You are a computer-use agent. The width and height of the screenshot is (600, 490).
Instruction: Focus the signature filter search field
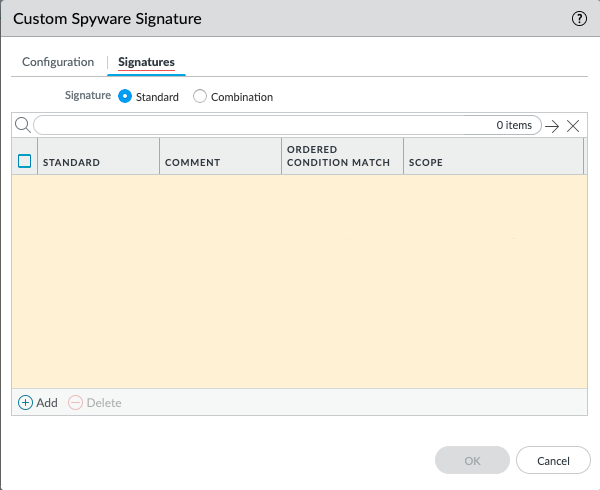pos(260,126)
